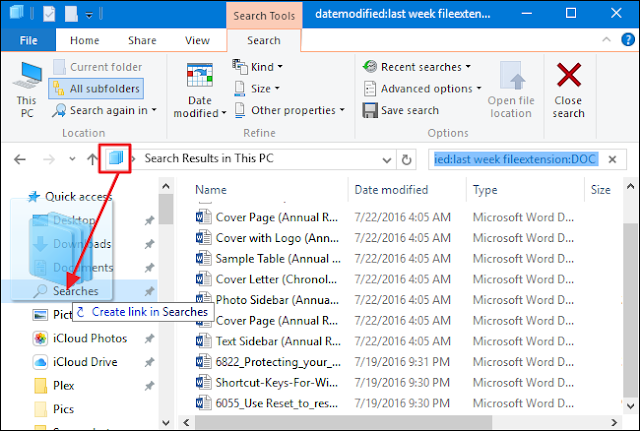This screenshot has height=431, width=640.
Task: Click Open file location button
Action: [511, 90]
